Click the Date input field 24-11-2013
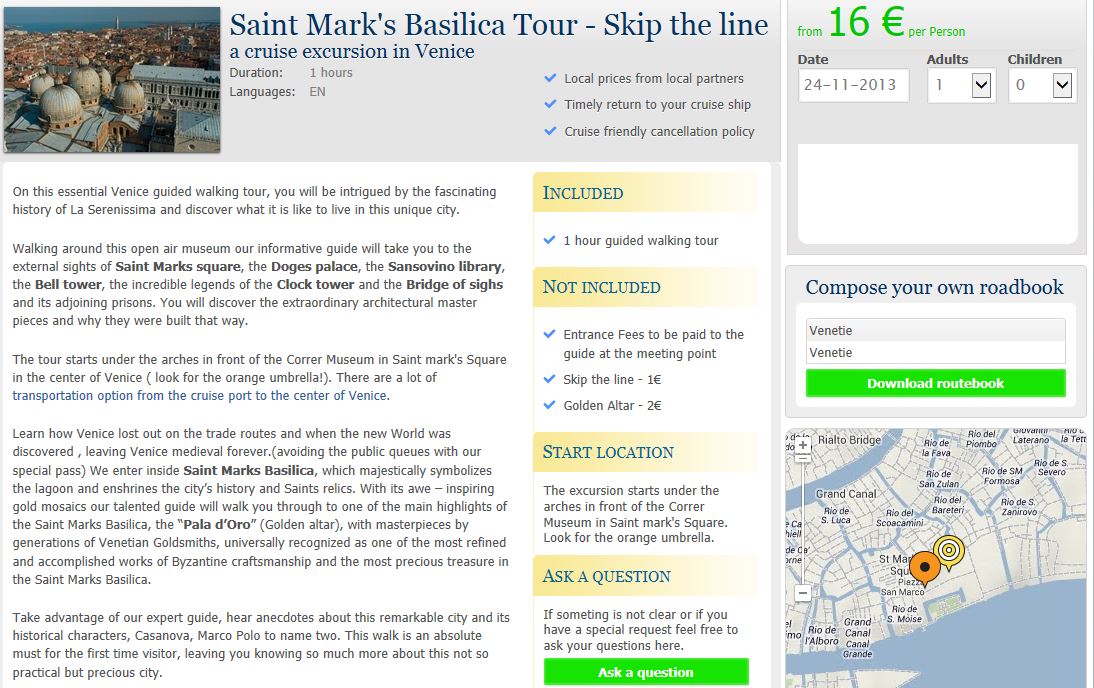1094x688 pixels. pos(853,85)
